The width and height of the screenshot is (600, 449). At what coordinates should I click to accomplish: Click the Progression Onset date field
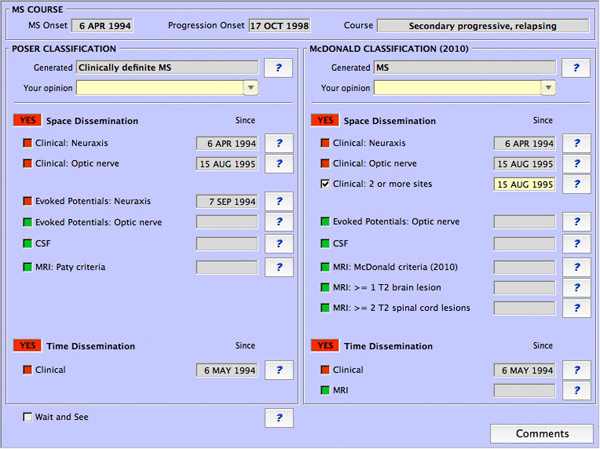(x=279, y=26)
